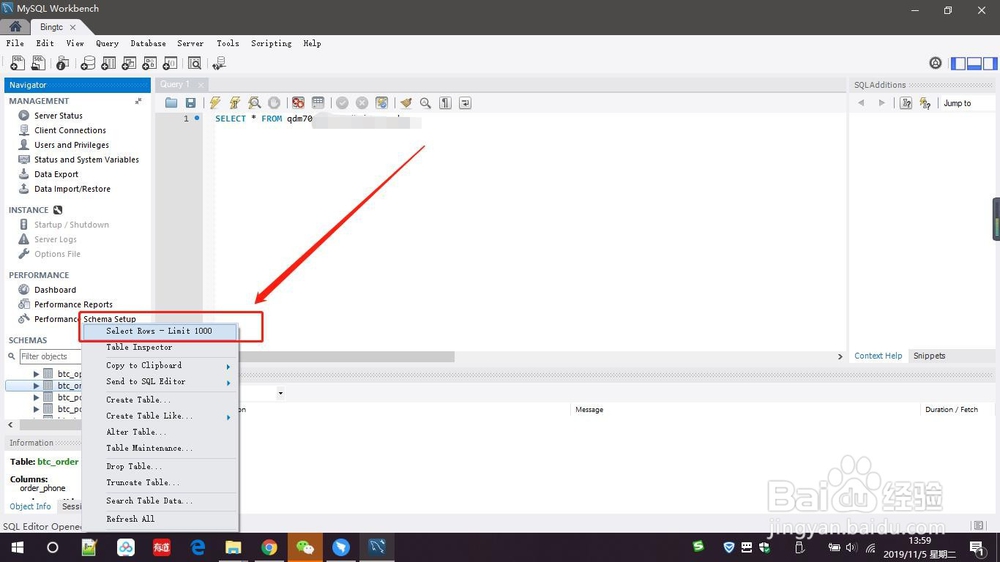
Task: Go to the home screen tab
Action: (15, 27)
